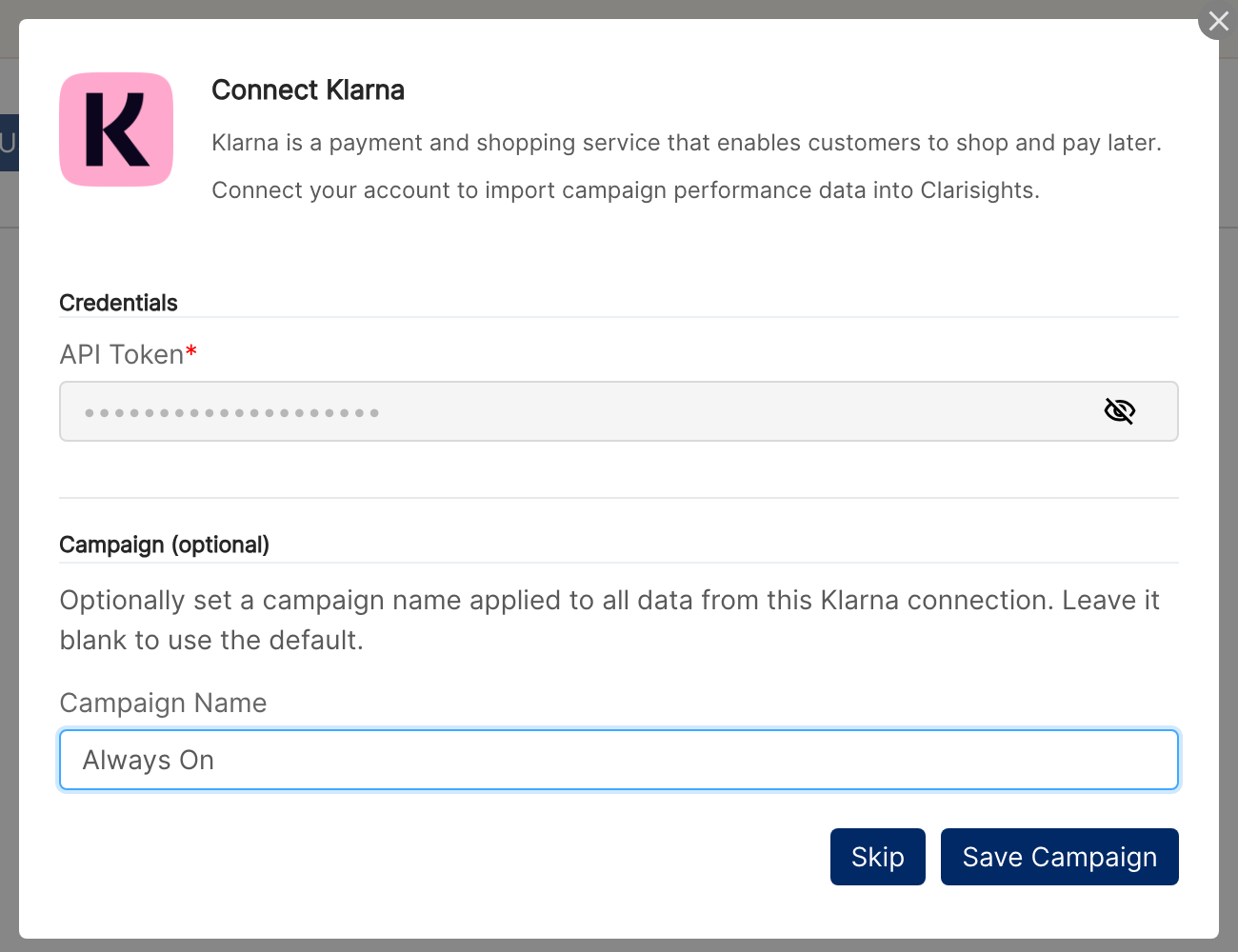Close the Connect Klarna dialog

(x=1218, y=21)
